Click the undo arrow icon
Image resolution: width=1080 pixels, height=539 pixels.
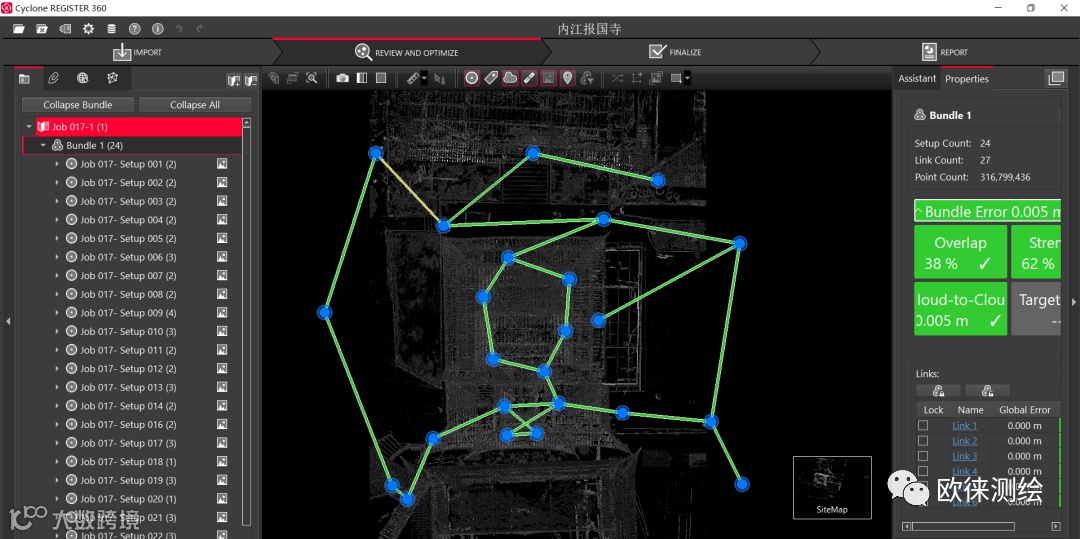point(180,29)
